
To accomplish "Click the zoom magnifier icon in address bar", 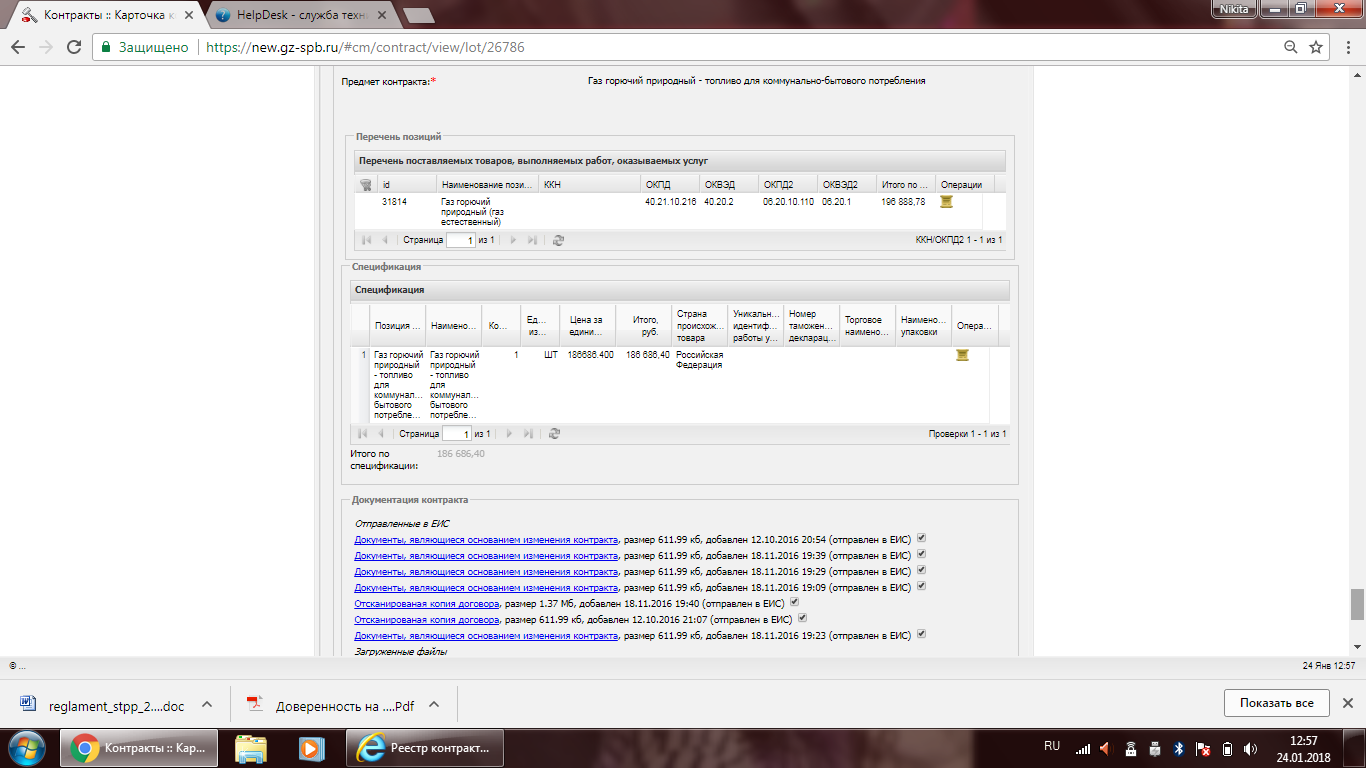I will click(x=1291, y=47).
